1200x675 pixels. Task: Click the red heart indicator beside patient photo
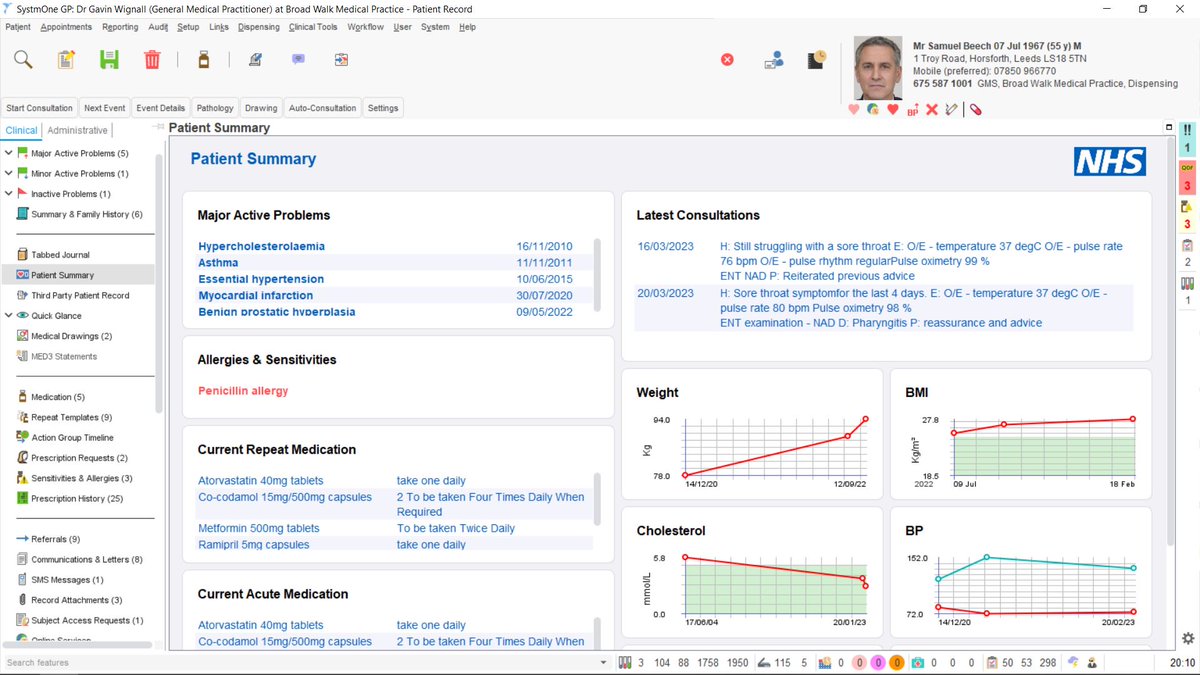[892, 110]
